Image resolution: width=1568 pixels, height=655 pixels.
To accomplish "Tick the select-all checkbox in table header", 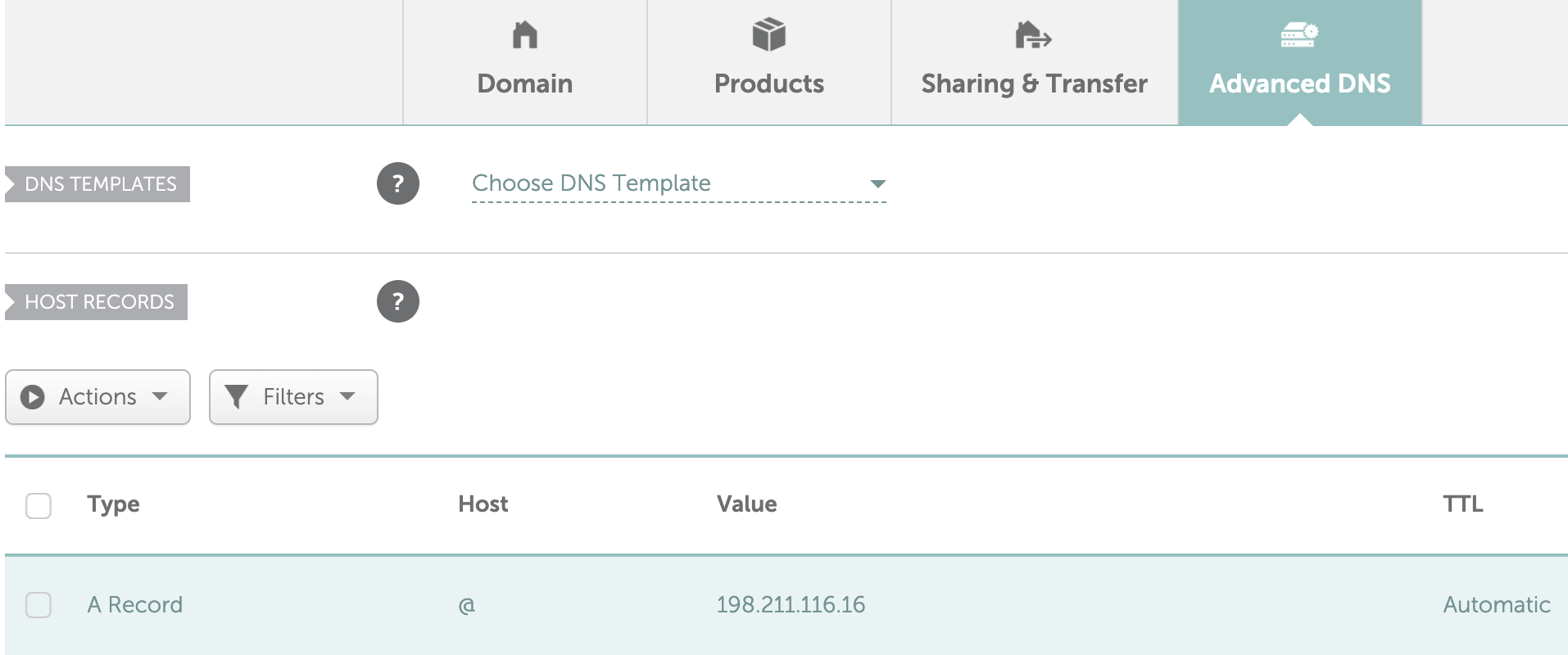I will [39, 505].
